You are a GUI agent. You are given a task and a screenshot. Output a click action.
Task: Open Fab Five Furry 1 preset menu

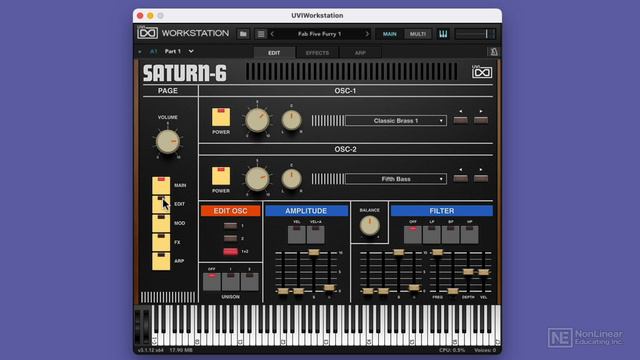319,34
